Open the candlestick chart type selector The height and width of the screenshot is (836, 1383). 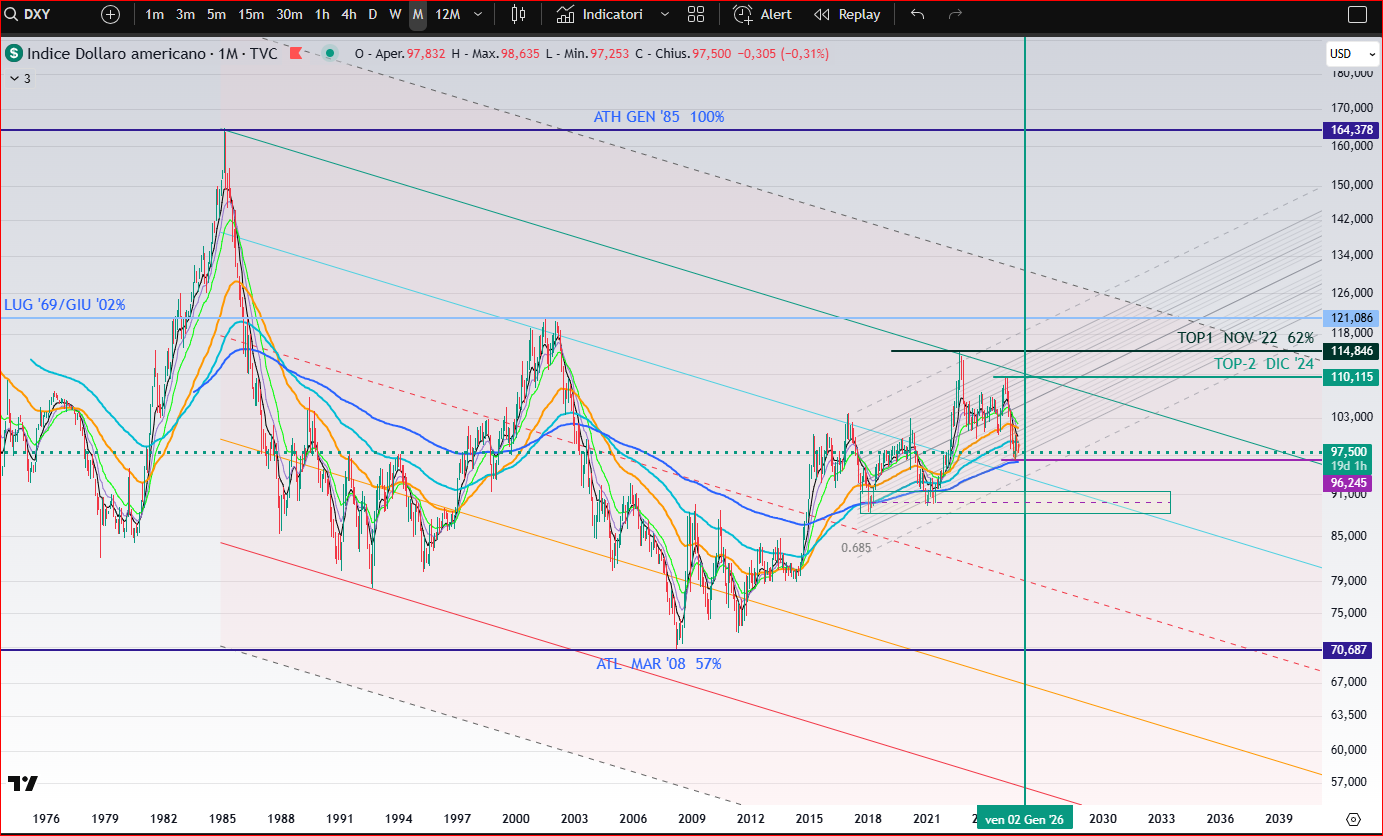[517, 14]
